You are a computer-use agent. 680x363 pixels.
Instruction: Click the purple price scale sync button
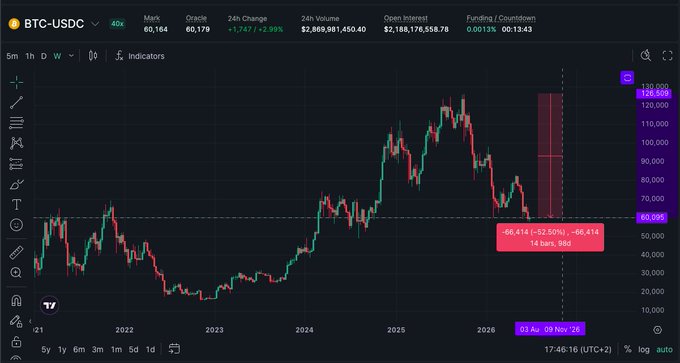point(627,78)
